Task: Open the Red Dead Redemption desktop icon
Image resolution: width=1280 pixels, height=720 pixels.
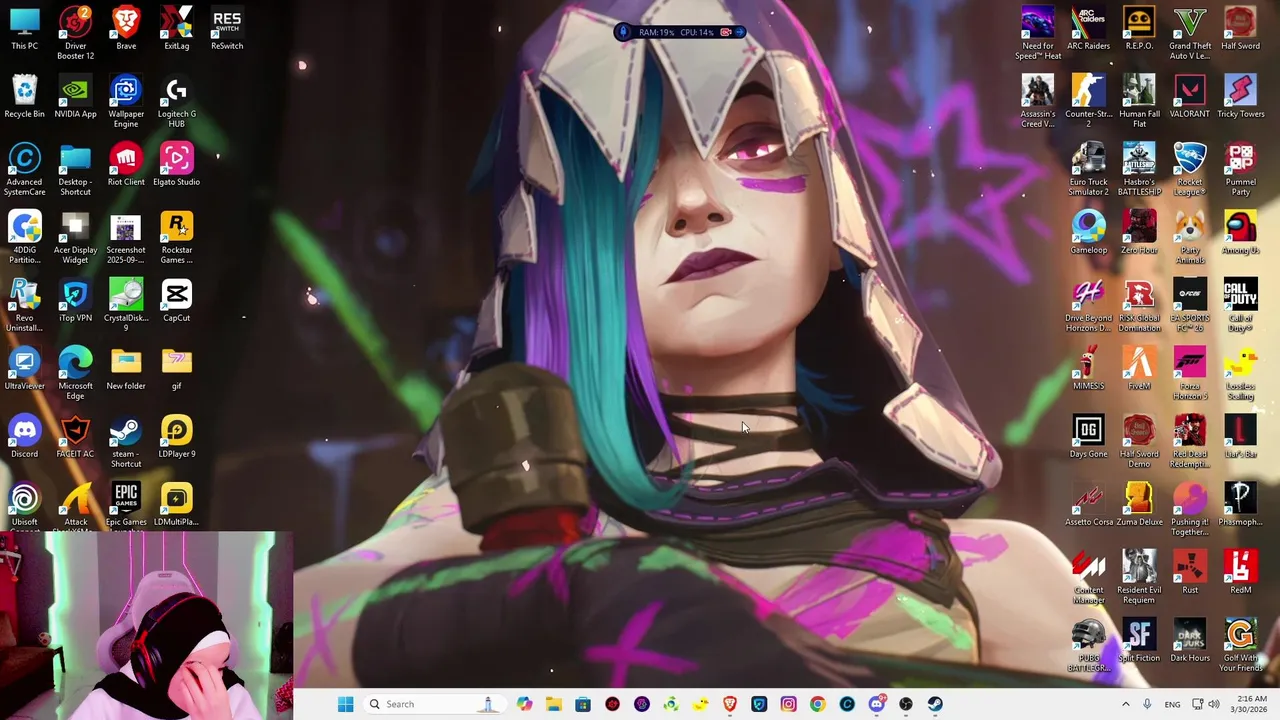Action: coord(1190,441)
